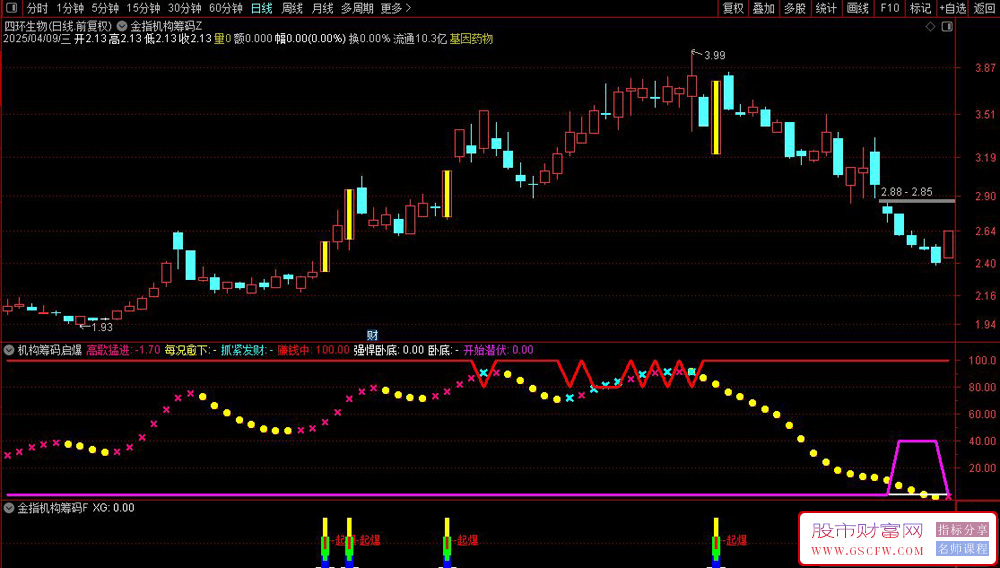The height and width of the screenshot is (568, 1000).
Task: Toggle the right panel icon near price axis
Action: [x=948, y=27]
